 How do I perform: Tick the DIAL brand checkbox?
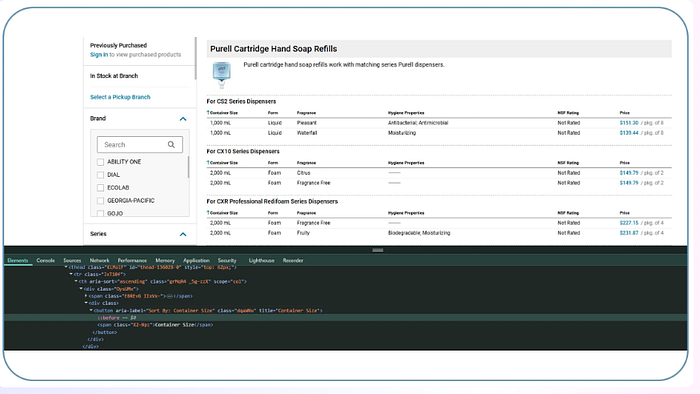click(x=100, y=175)
